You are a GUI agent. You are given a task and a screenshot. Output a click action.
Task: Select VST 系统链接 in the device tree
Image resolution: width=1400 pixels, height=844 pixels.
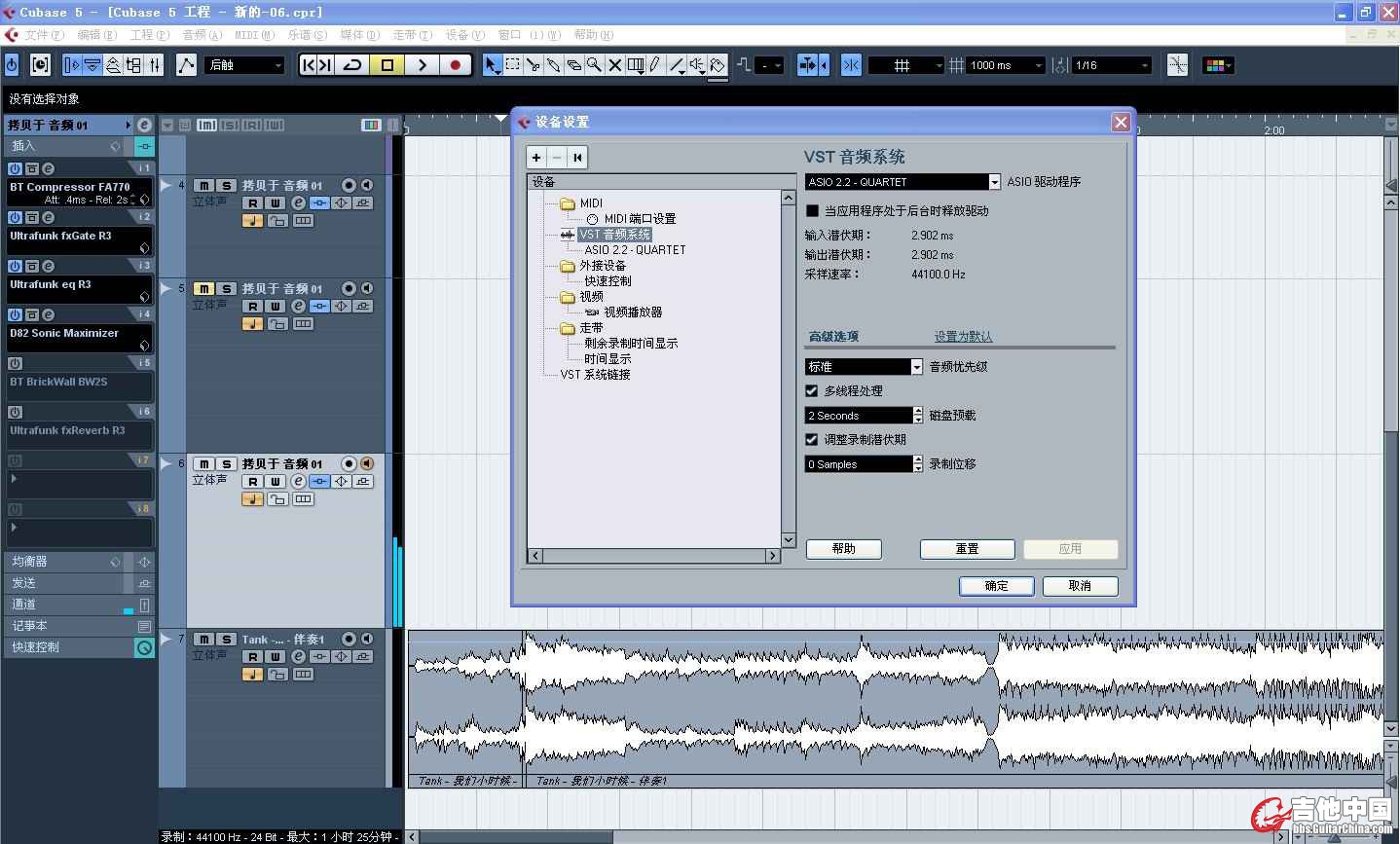(595, 375)
